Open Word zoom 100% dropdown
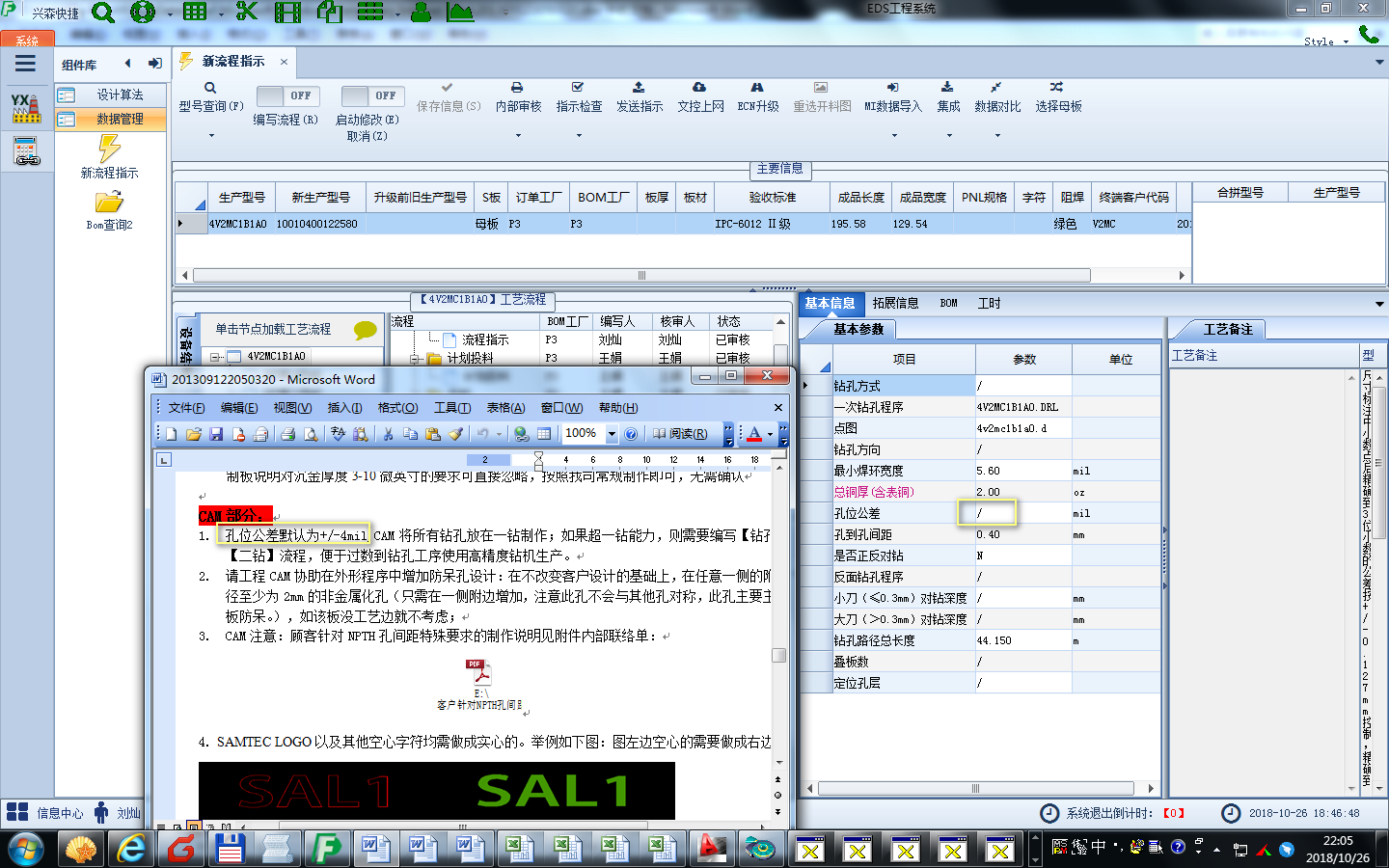Screen dimensions: 1389x868 612,434
